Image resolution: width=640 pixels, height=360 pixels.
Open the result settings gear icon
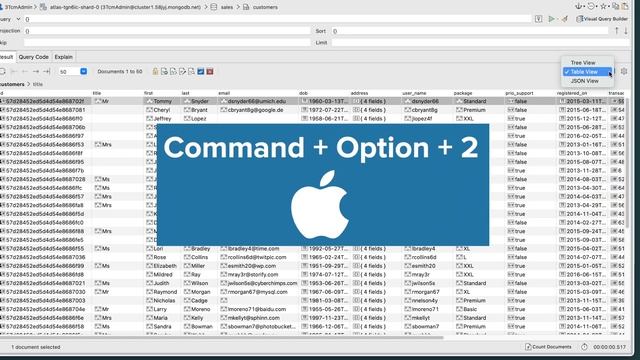pyautogui.click(x=624, y=71)
